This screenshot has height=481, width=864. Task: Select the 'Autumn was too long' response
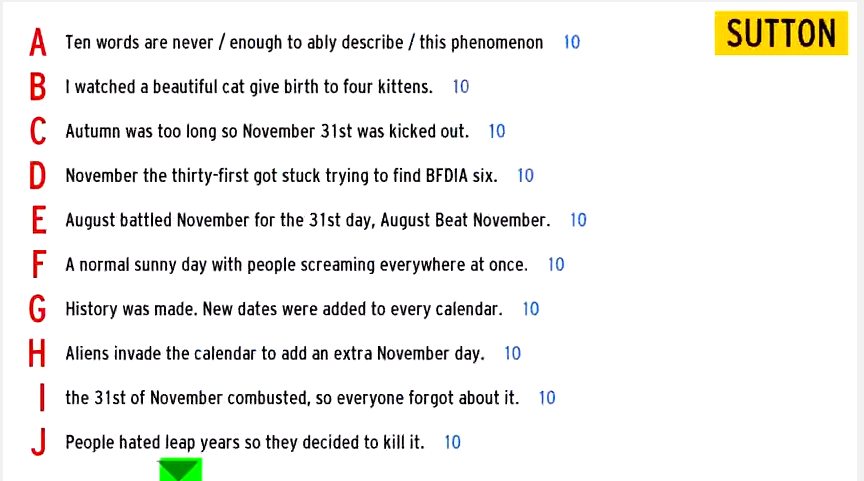(x=267, y=131)
